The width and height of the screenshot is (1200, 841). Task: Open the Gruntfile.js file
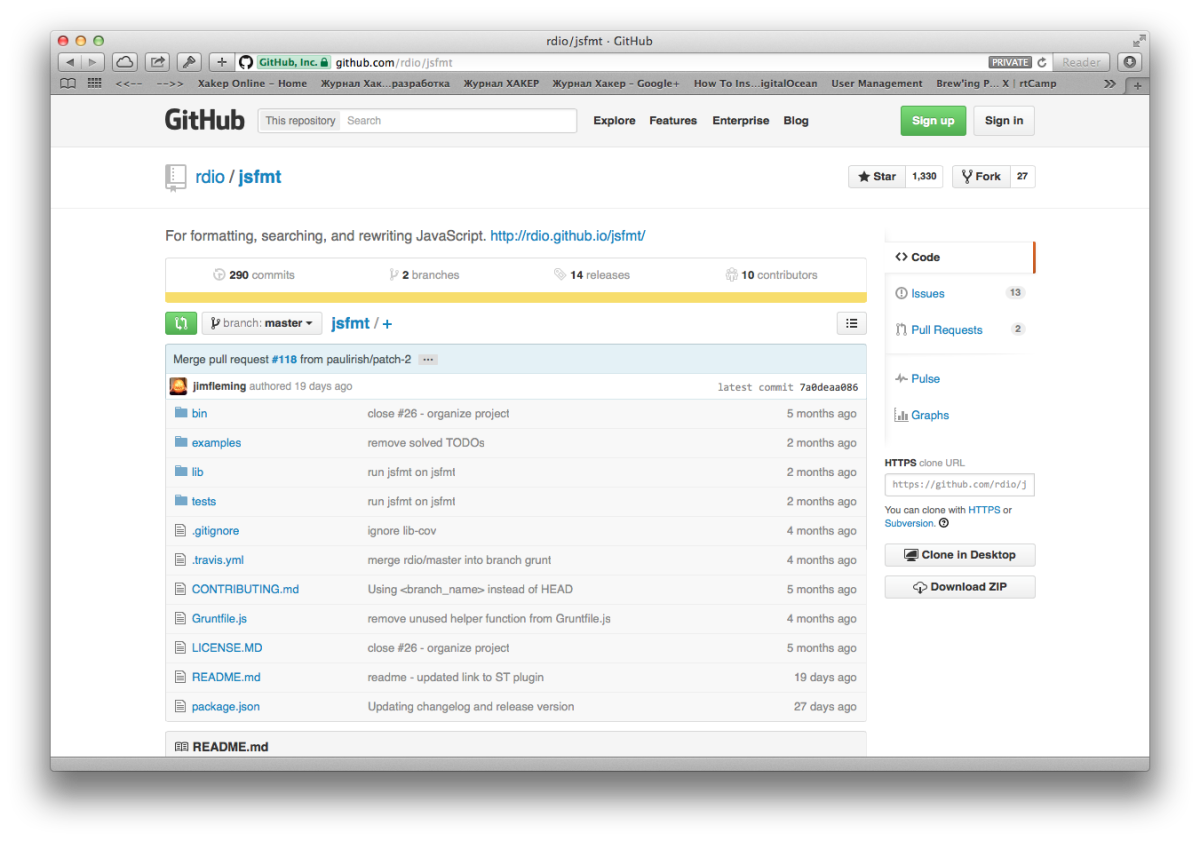(x=219, y=619)
